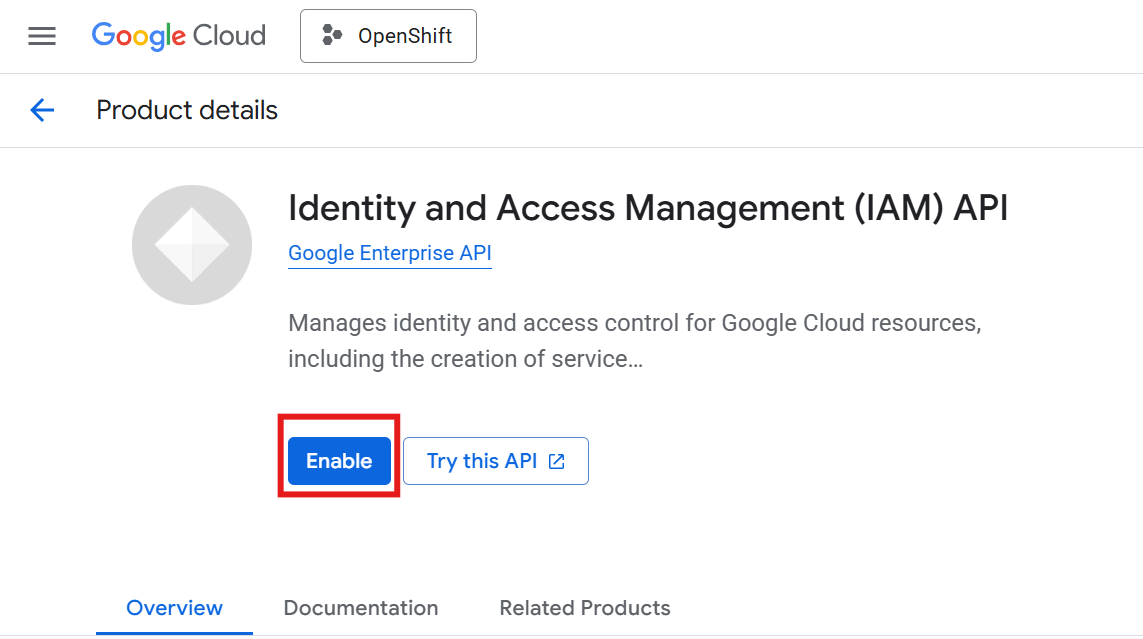Select the Related Products tab

coord(584,608)
